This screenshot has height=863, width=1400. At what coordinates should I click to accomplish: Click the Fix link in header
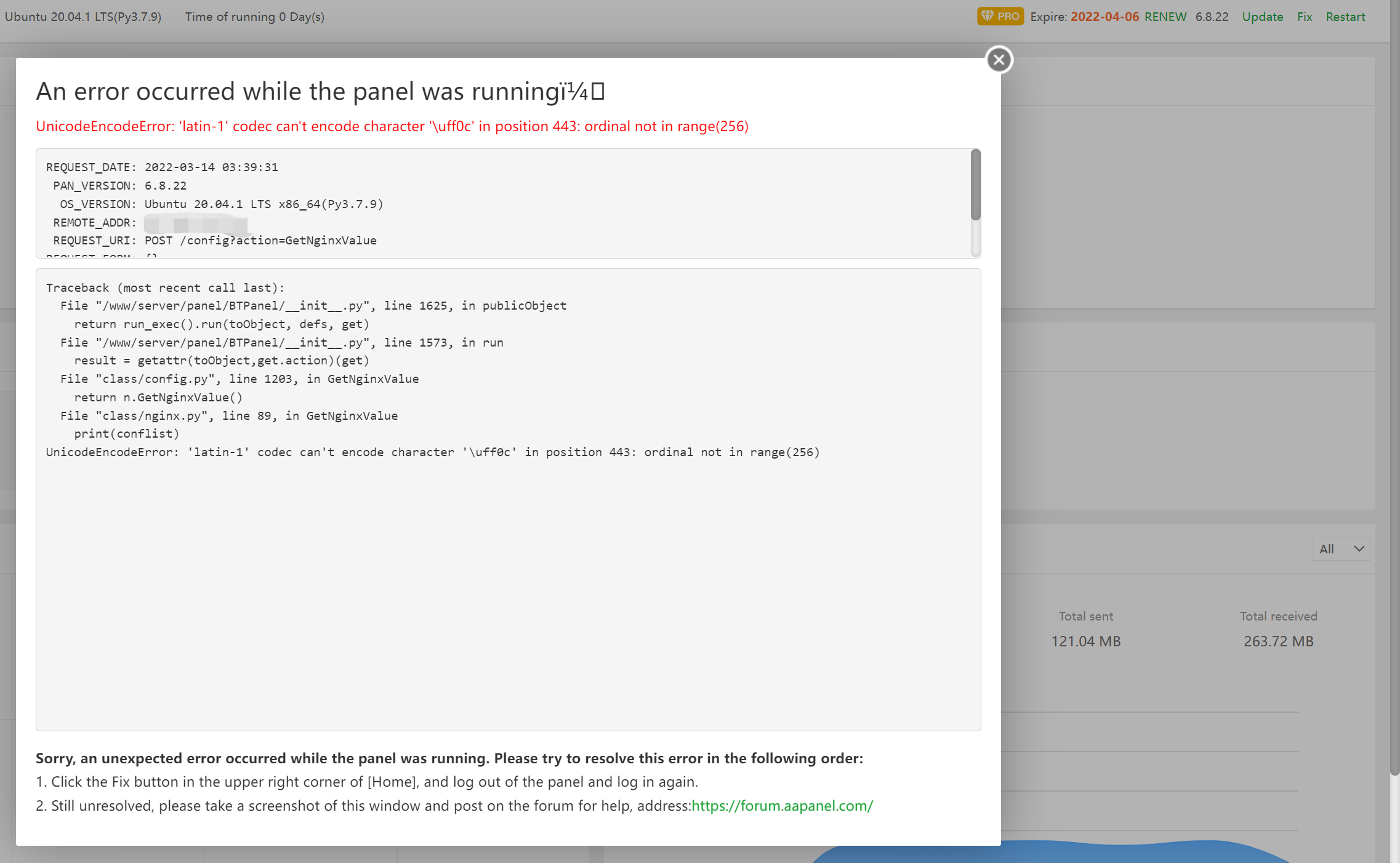tap(1304, 17)
